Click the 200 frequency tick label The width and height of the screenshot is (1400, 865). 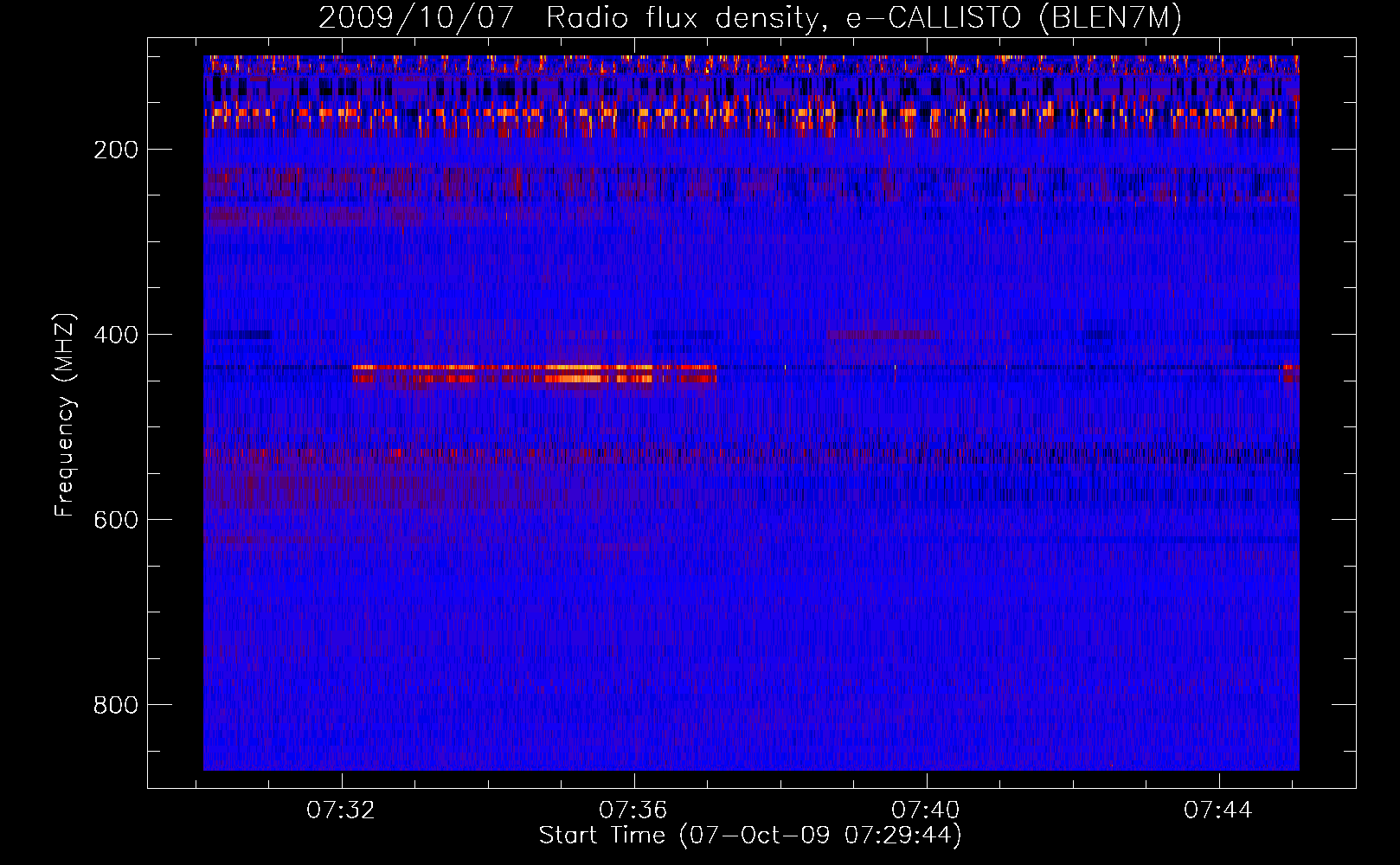[x=116, y=150]
